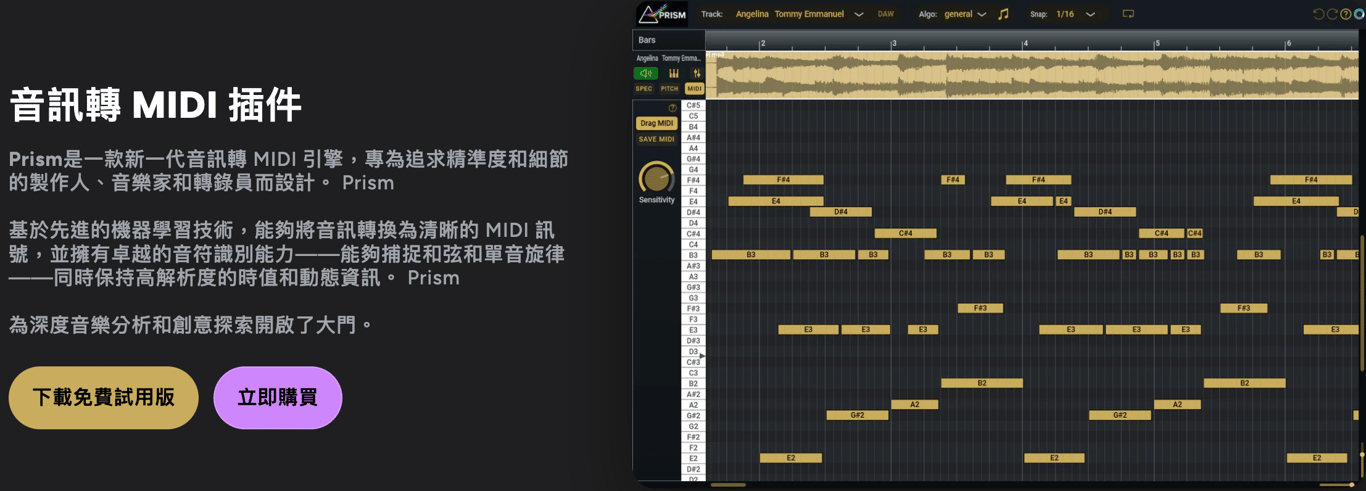Click the colorful ring icon at top right
Image resolution: width=1366 pixels, height=491 pixels.
[1359, 14]
